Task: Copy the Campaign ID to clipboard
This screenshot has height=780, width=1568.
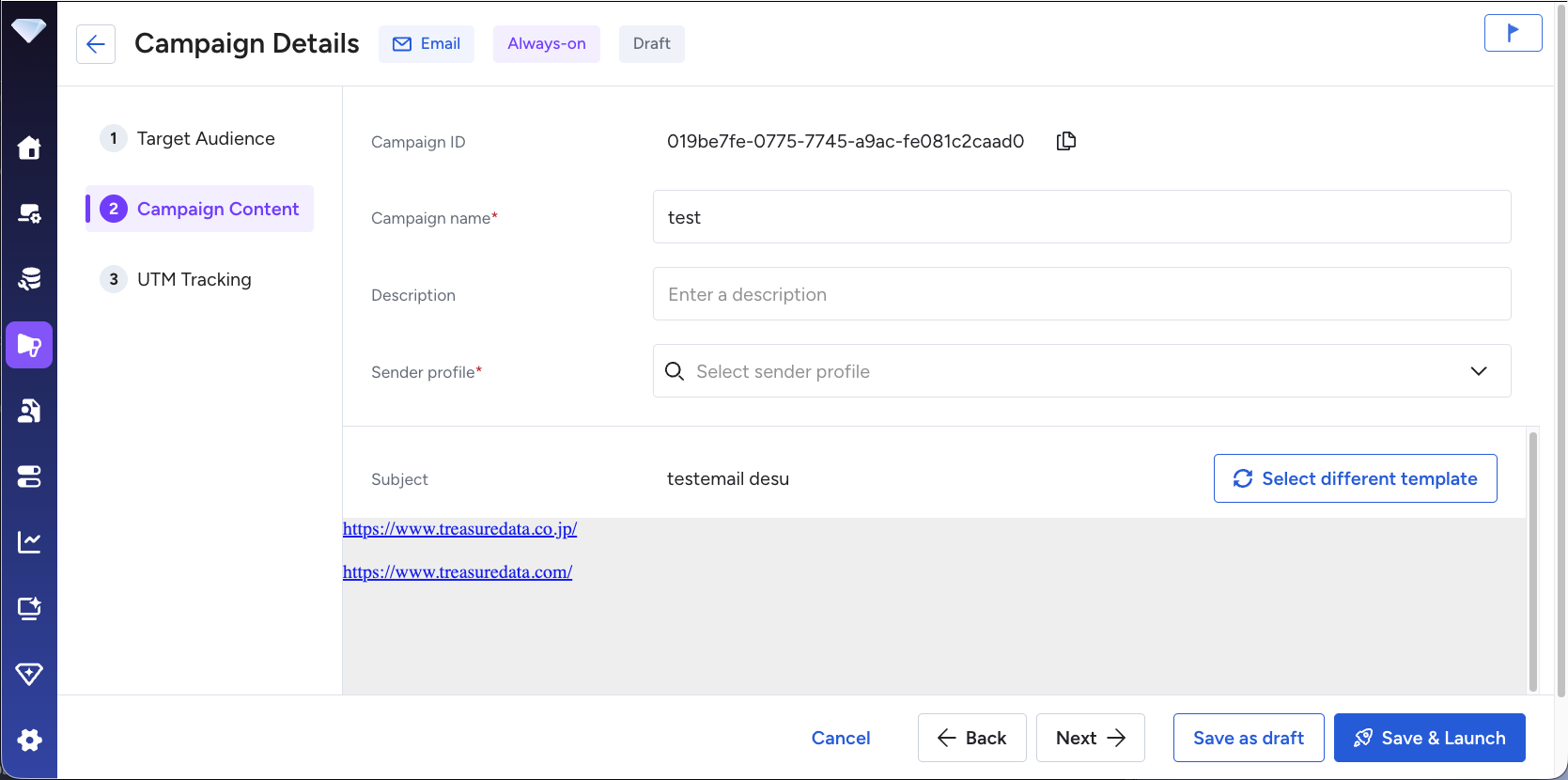Action: 1065,141
